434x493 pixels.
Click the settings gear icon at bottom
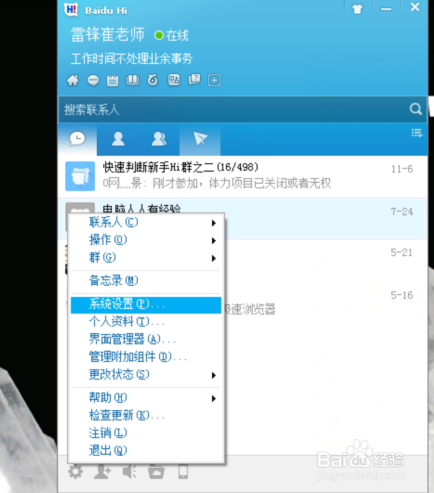pyautogui.click(x=76, y=472)
